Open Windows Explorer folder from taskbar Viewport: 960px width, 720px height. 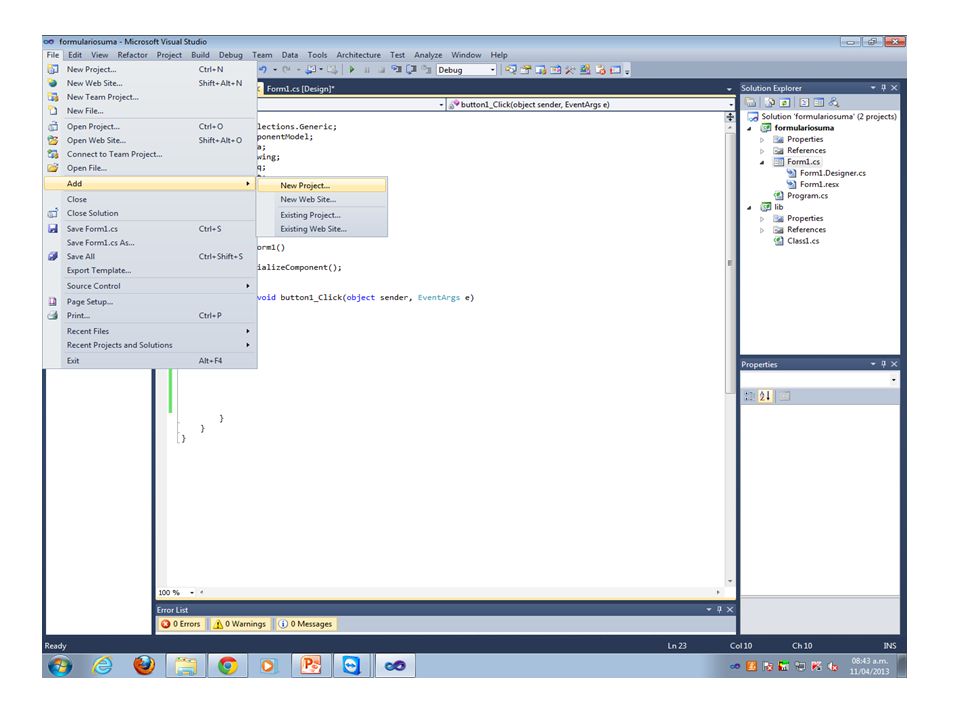186,666
